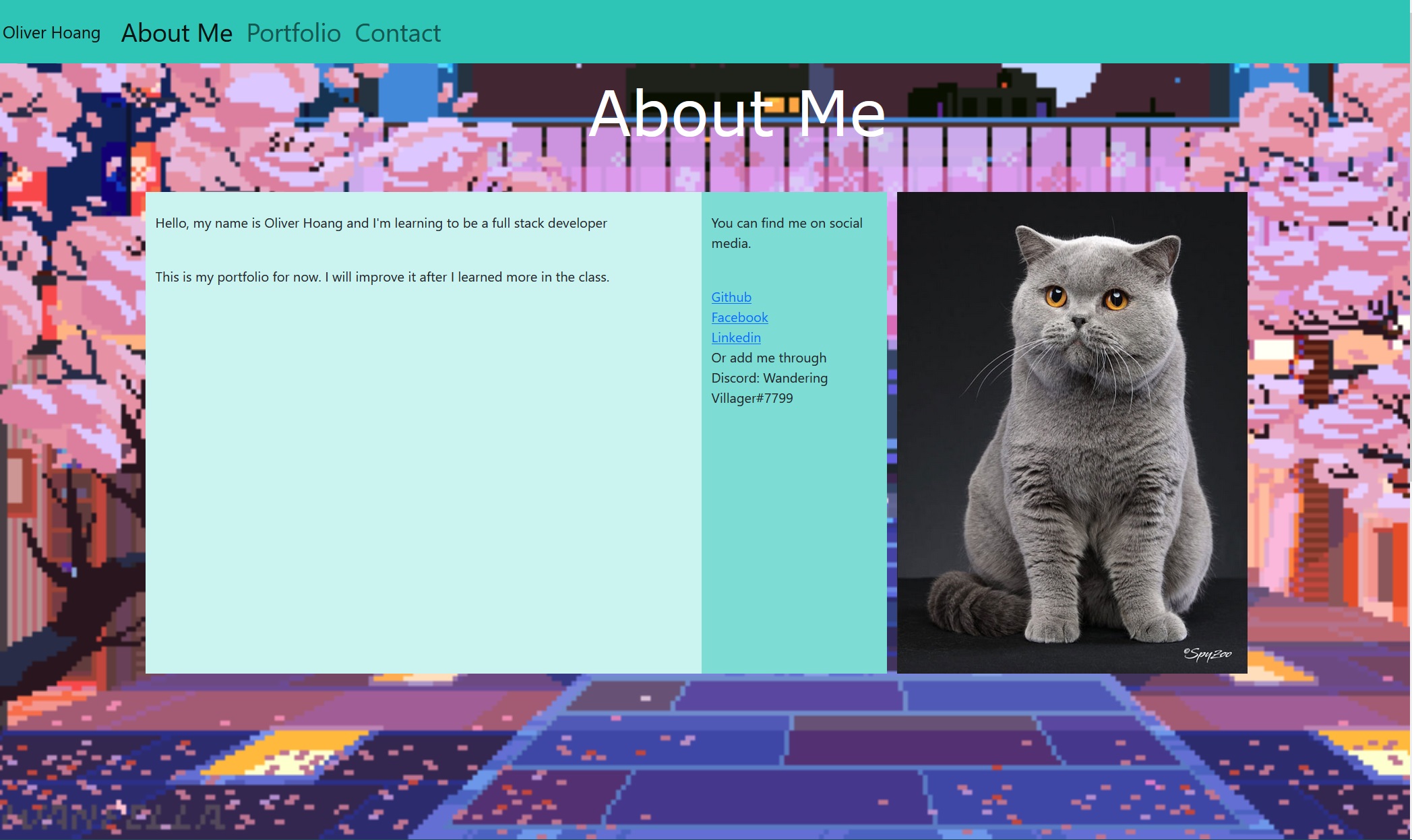Open the Contact nav item
The width and height of the screenshot is (1412, 840).
[398, 33]
